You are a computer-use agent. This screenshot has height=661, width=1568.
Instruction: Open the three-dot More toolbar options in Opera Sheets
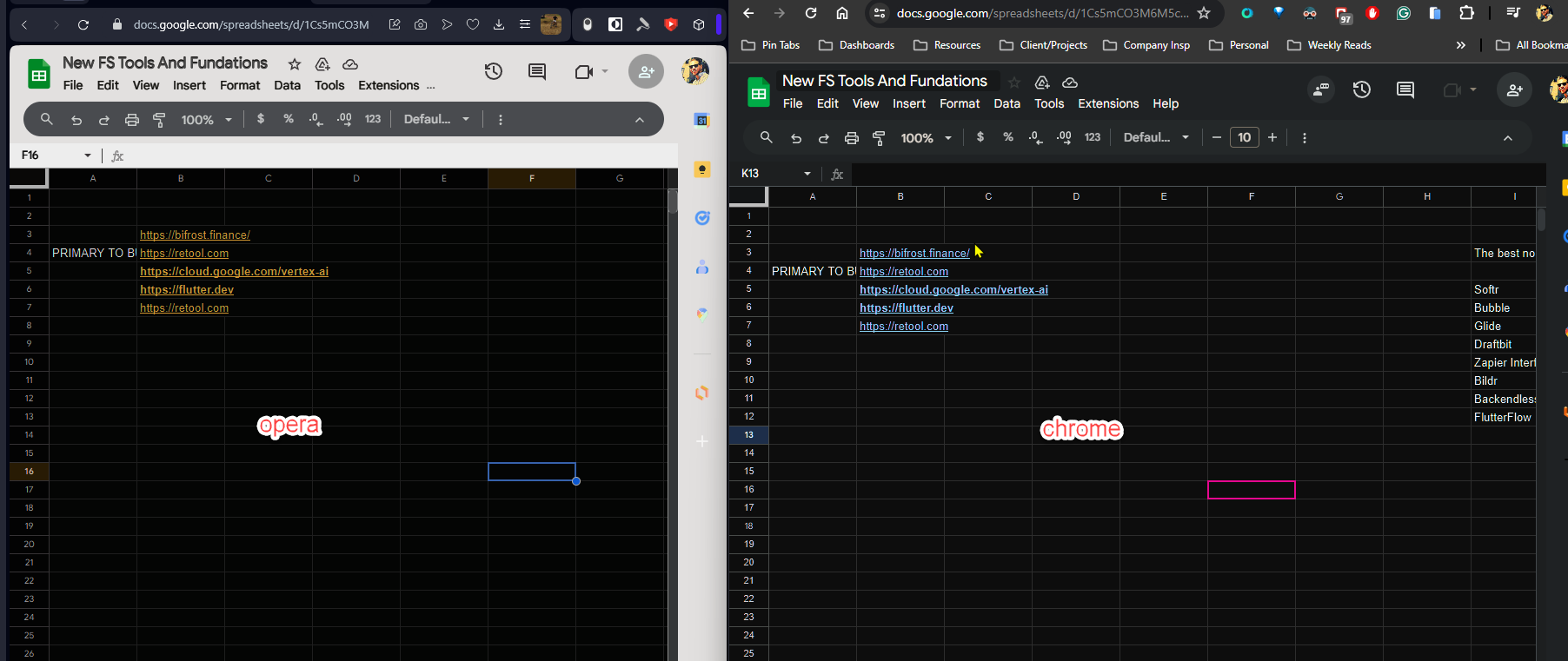click(x=501, y=120)
